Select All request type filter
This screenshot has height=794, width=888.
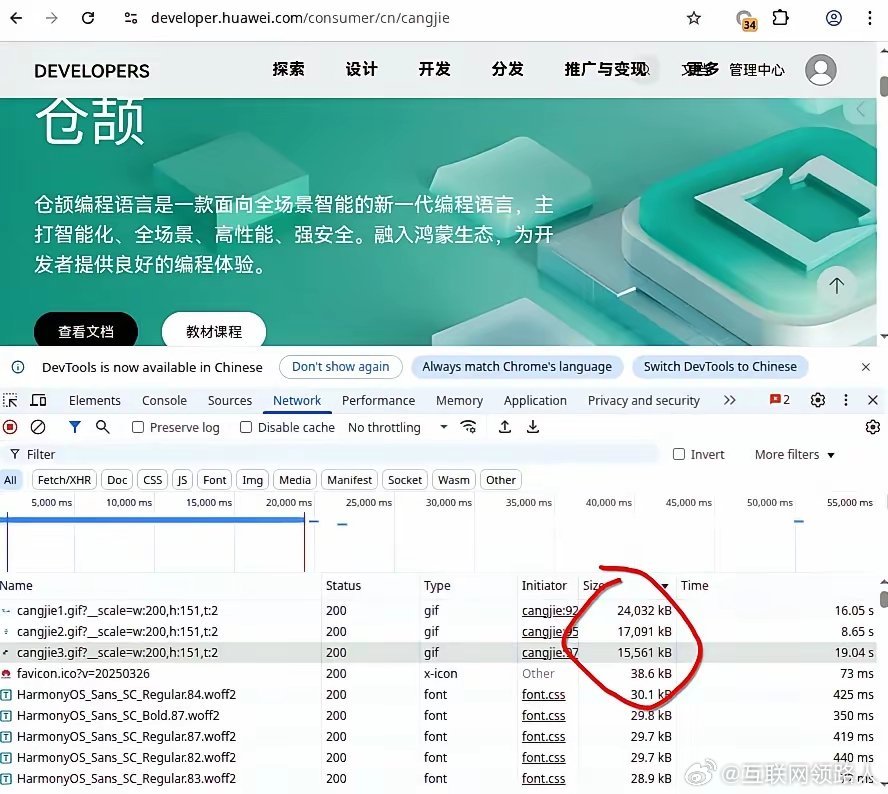(10, 480)
